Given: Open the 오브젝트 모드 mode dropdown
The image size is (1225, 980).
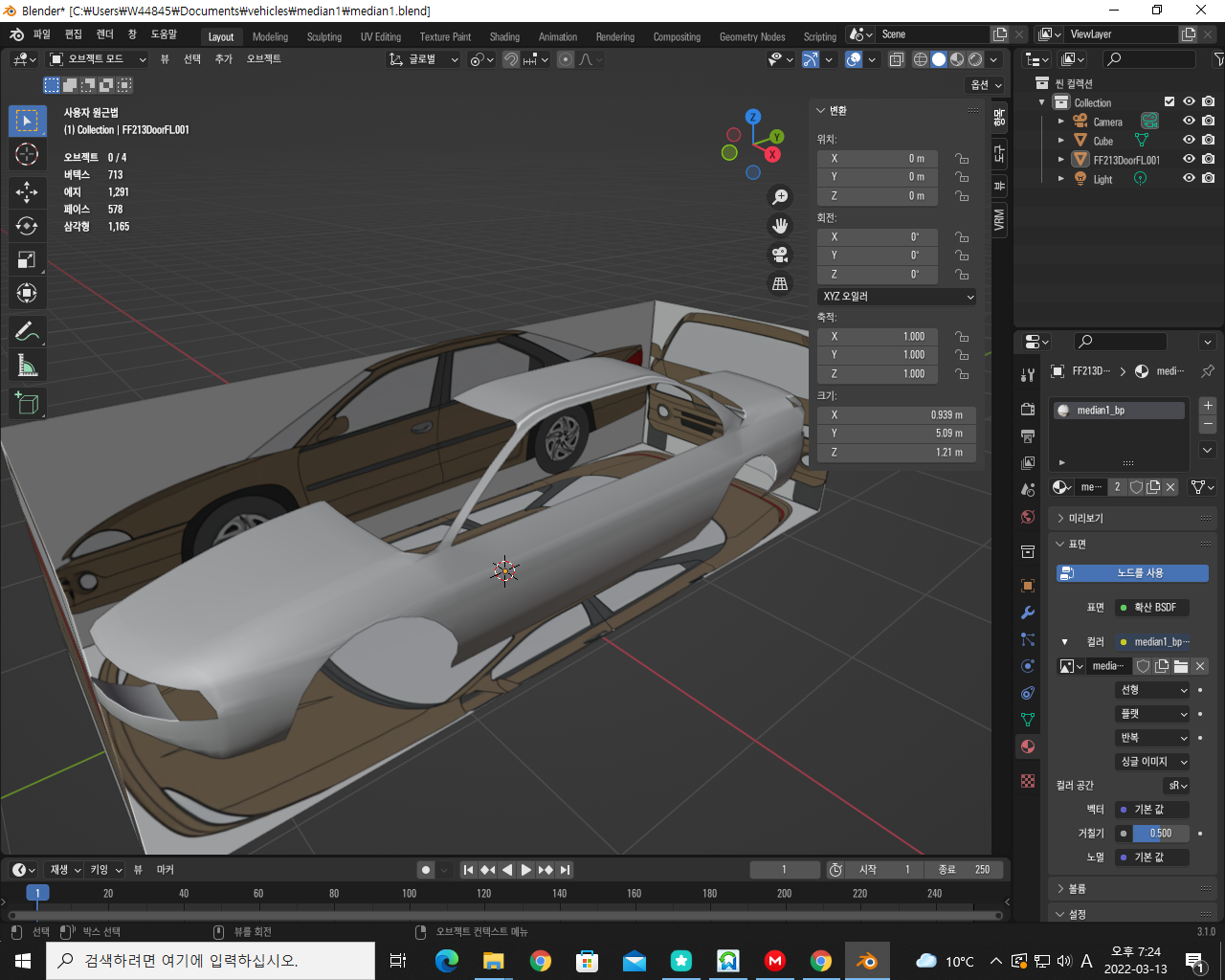Looking at the screenshot, I should pos(98,59).
